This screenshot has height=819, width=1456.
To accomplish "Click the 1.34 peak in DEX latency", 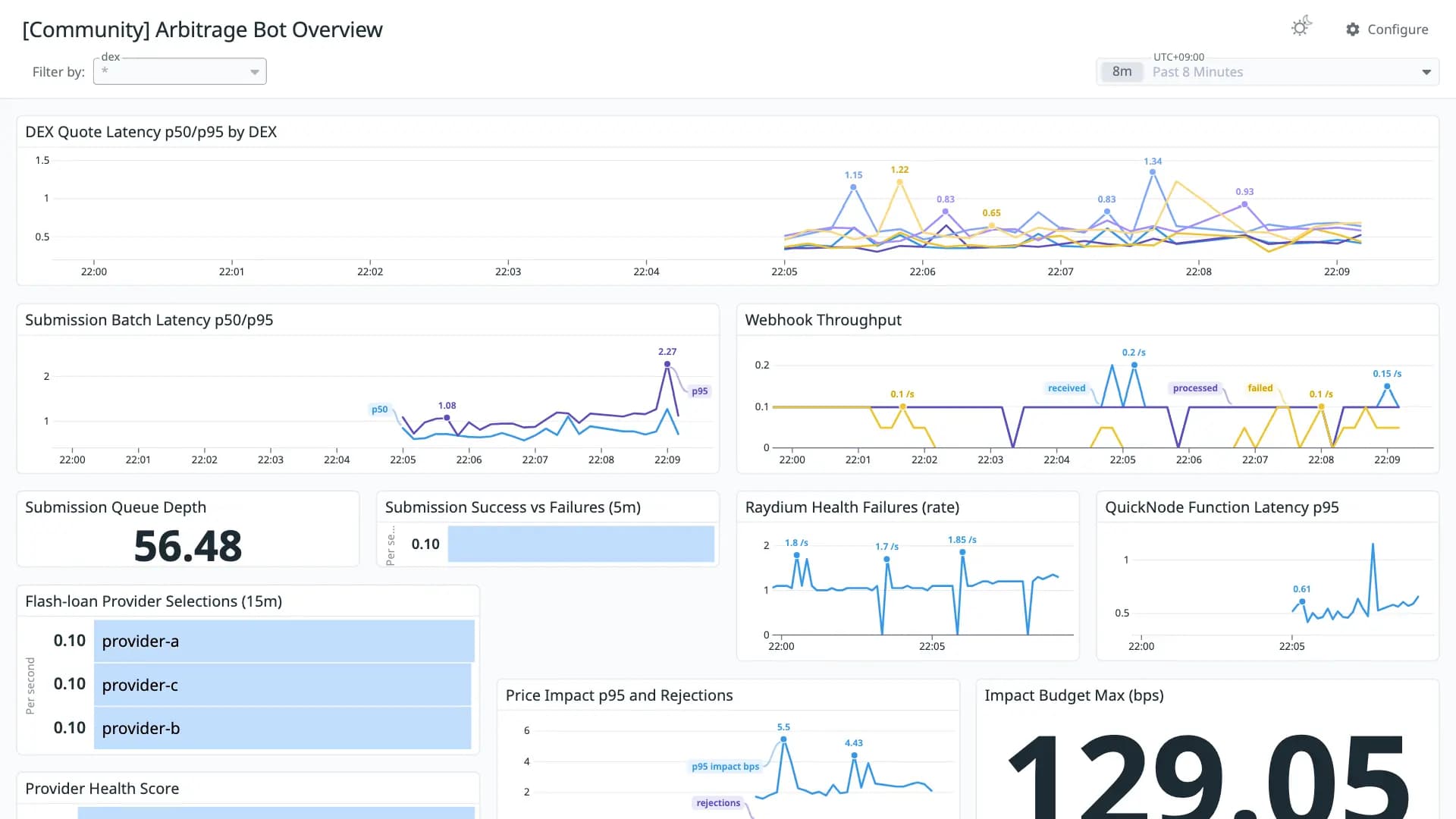I will [x=1153, y=172].
